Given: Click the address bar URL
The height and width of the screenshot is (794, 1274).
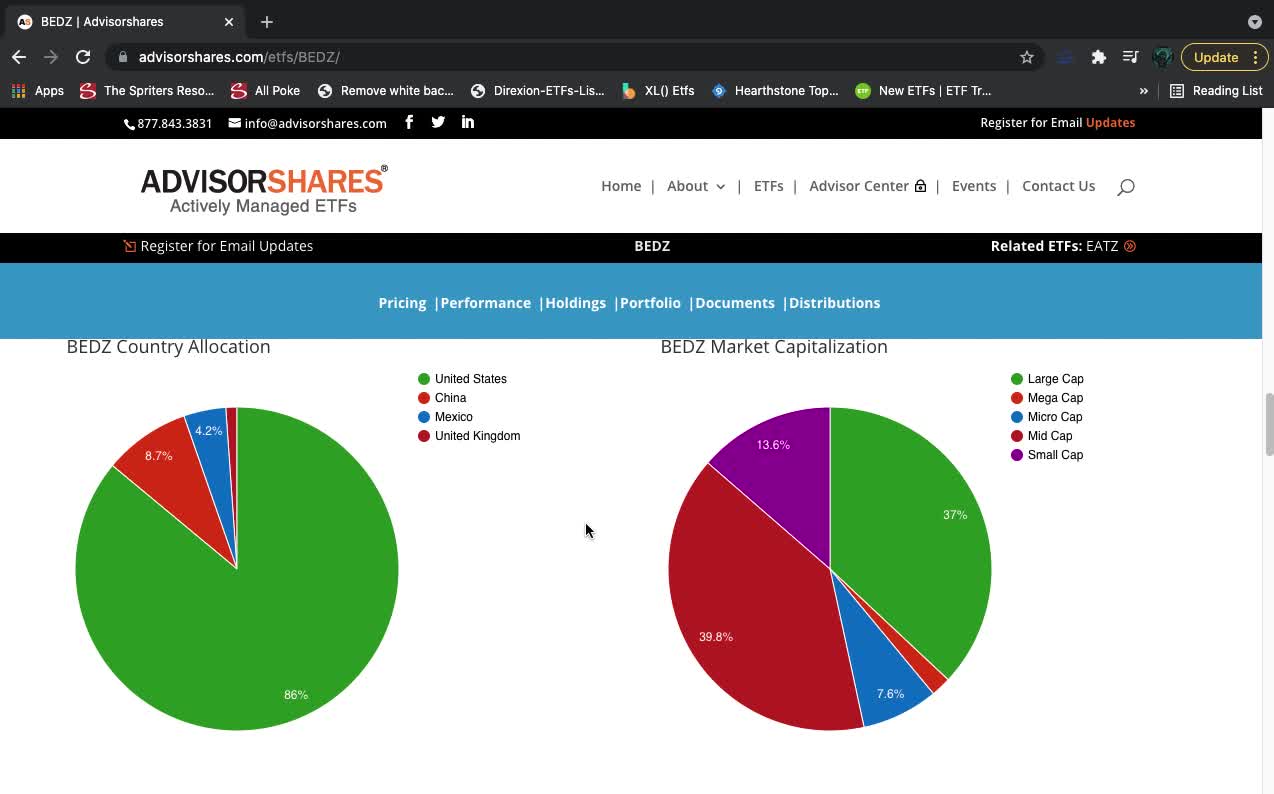Looking at the screenshot, I should pos(239,57).
